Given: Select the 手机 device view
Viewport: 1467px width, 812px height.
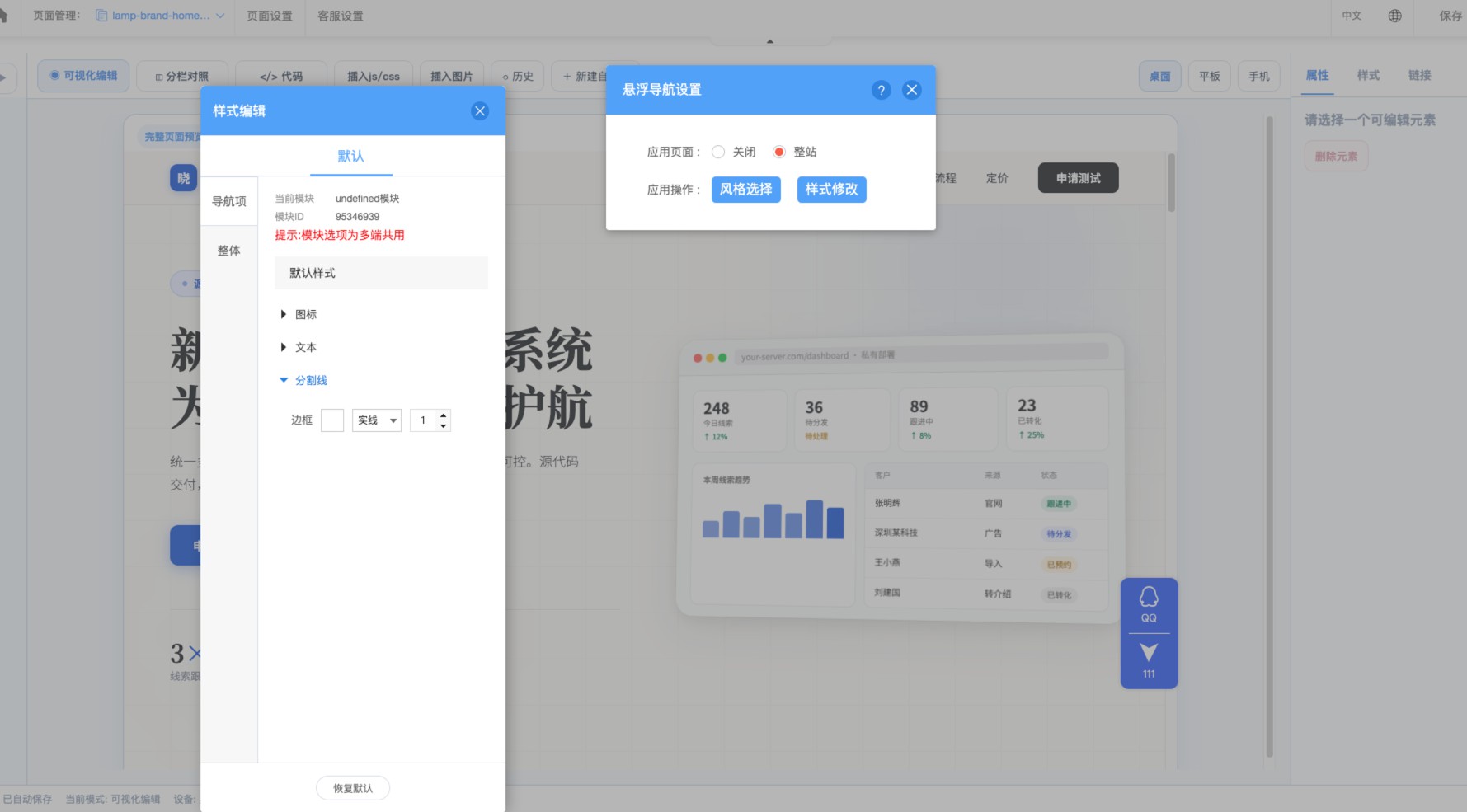Looking at the screenshot, I should pos(1259,76).
